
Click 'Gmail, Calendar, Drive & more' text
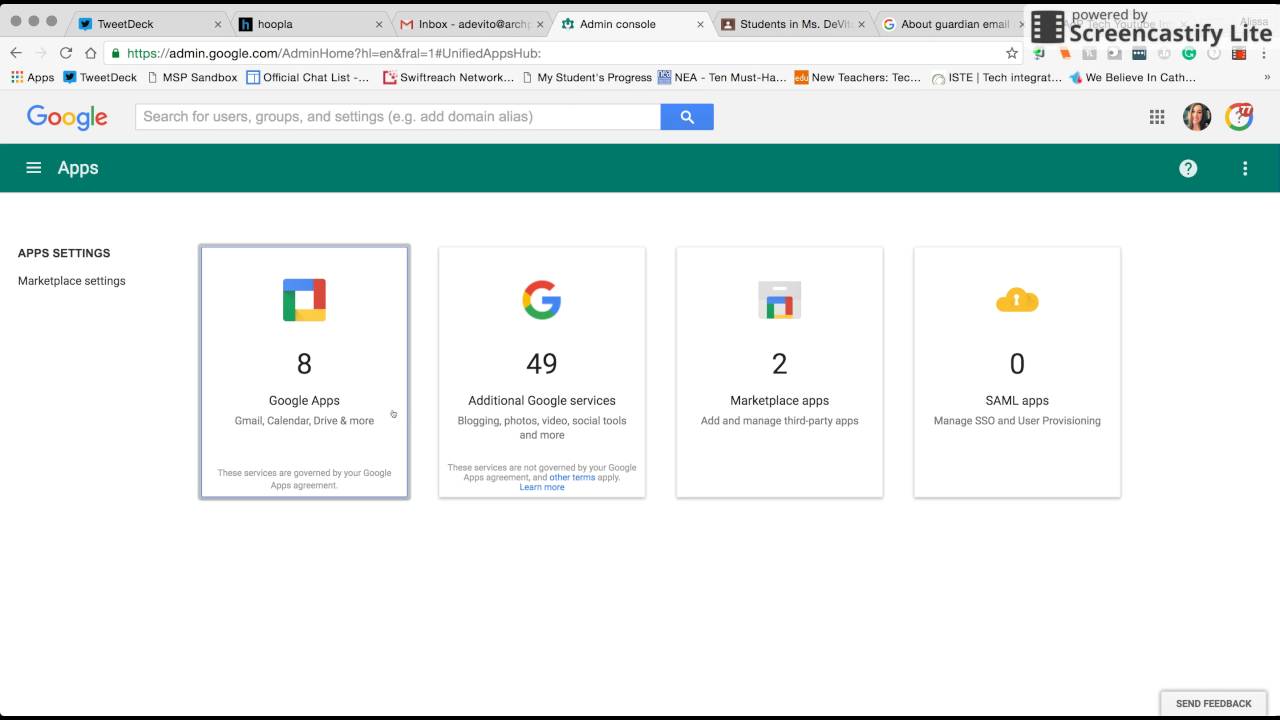(304, 421)
